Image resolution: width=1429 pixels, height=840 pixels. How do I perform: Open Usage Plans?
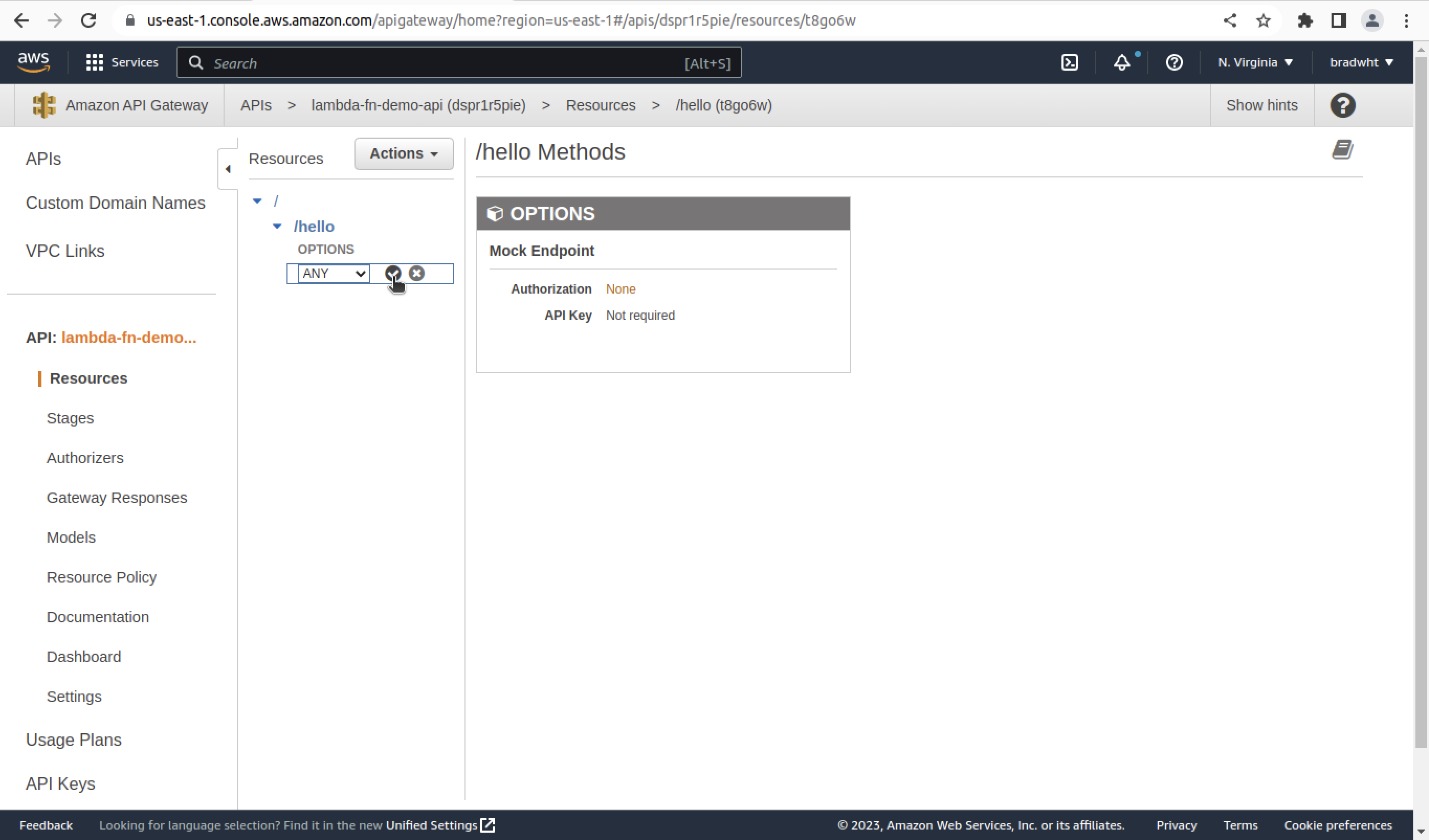[x=74, y=740]
